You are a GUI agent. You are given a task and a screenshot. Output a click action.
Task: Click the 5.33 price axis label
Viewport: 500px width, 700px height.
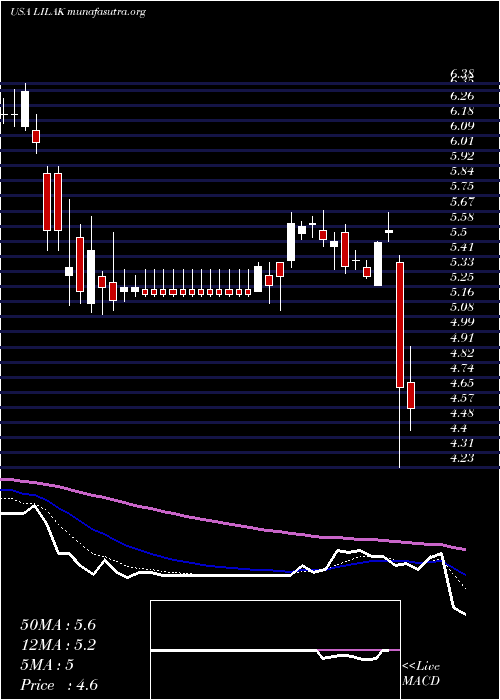tap(462, 262)
